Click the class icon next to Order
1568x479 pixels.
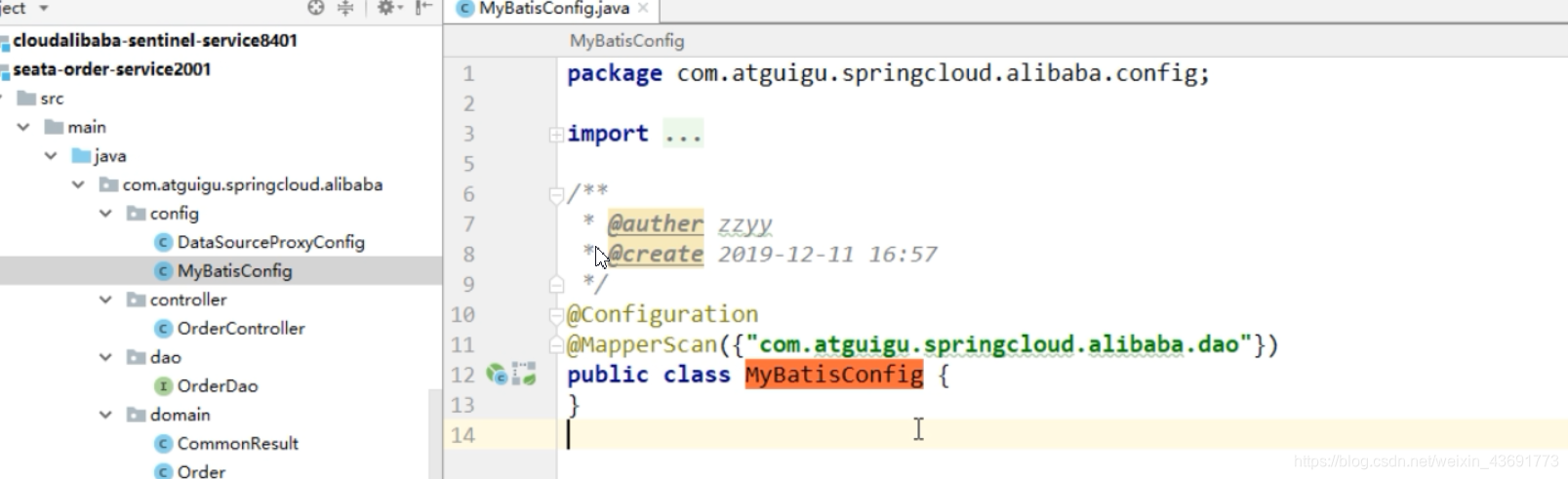pos(164,471)
